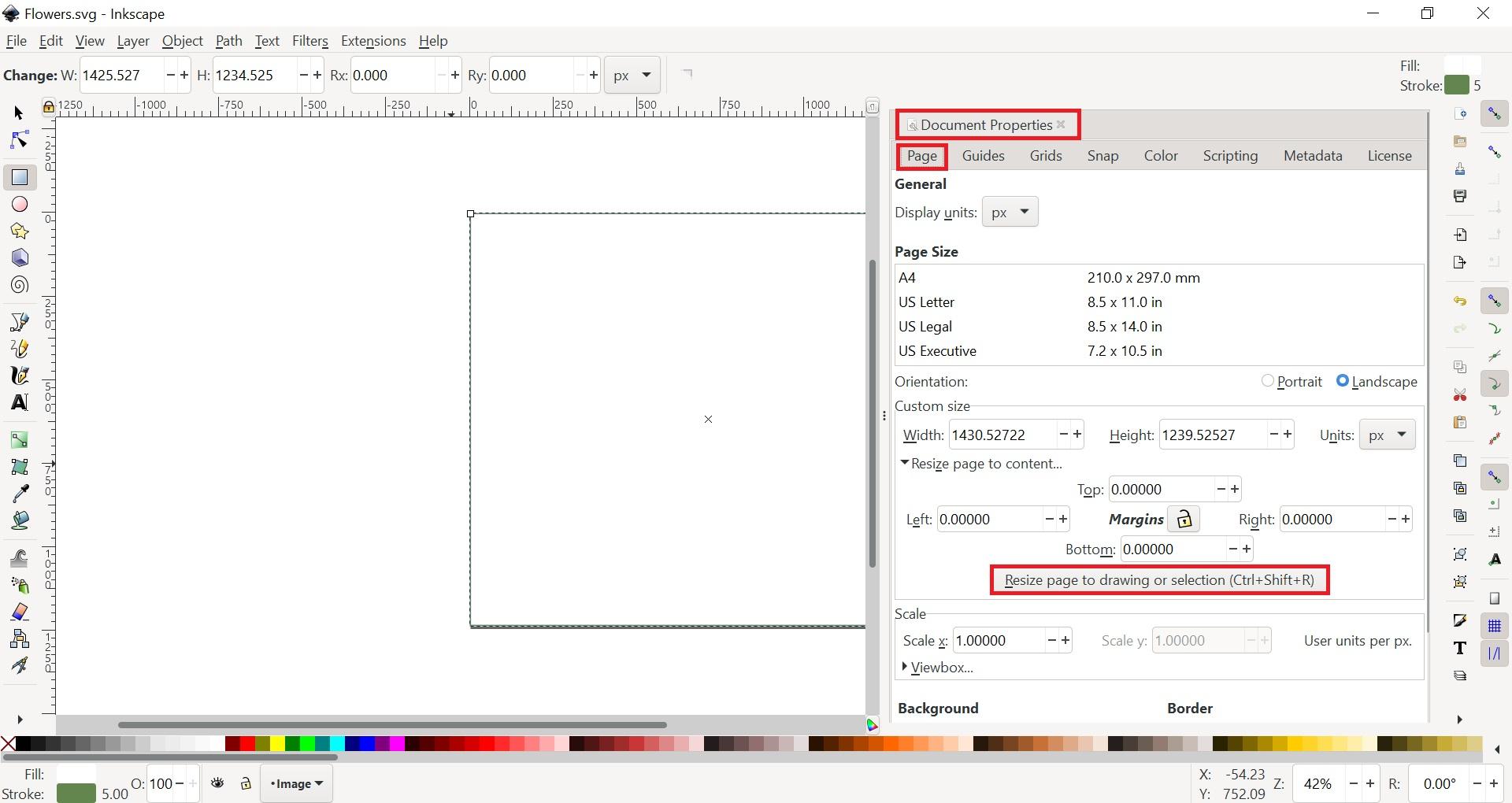Select US Letter page size
This screenshot has height=803, width=1512.
(x=928, y=302)
